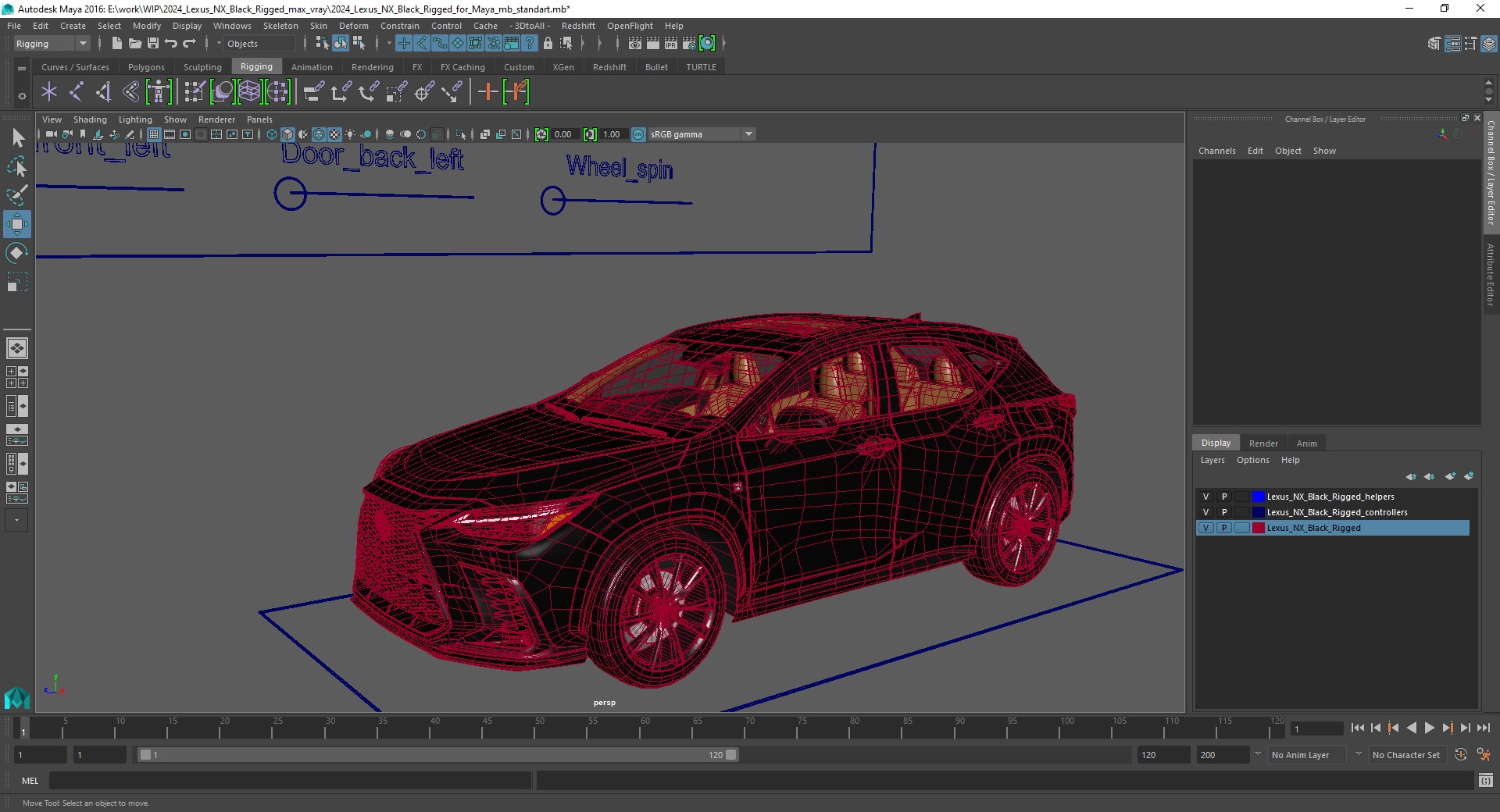This screenshot has width=1500, height=812.
Task: Click the blue helpers layer color swatch
Action: coord(1258,497)
